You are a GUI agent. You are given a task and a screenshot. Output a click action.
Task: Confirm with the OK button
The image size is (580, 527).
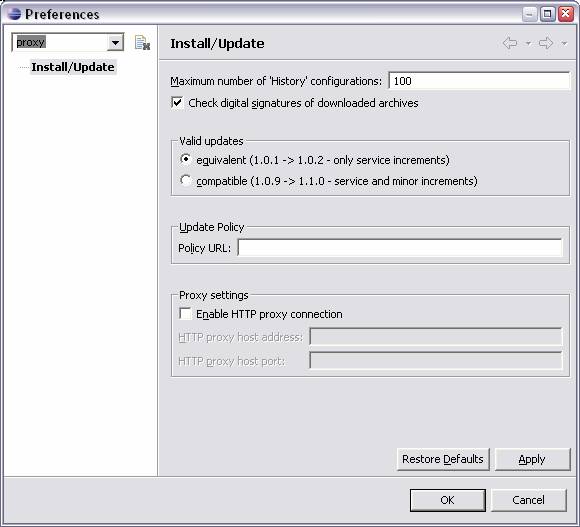[x=448, y=500]
